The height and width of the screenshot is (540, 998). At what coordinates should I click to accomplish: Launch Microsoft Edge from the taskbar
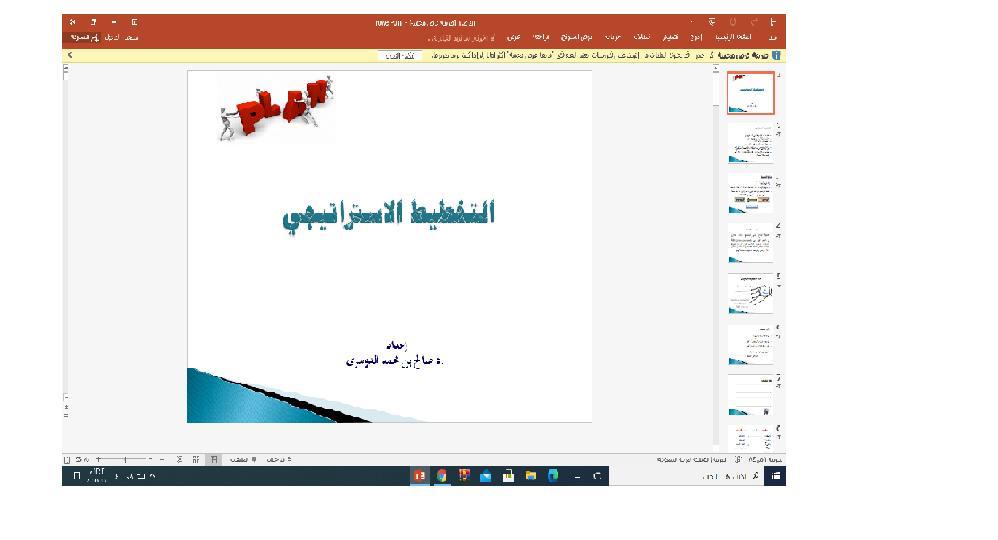click(x=553, y=476)
